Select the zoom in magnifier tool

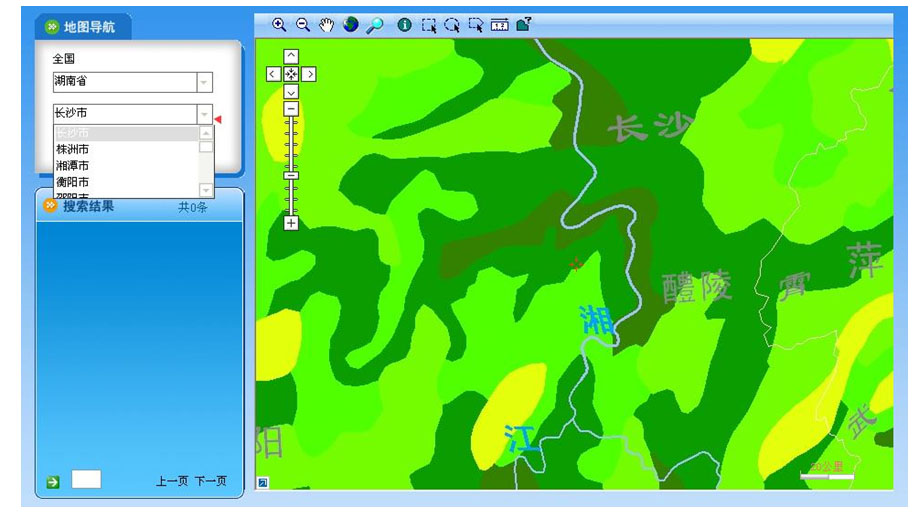pos(279,25)
